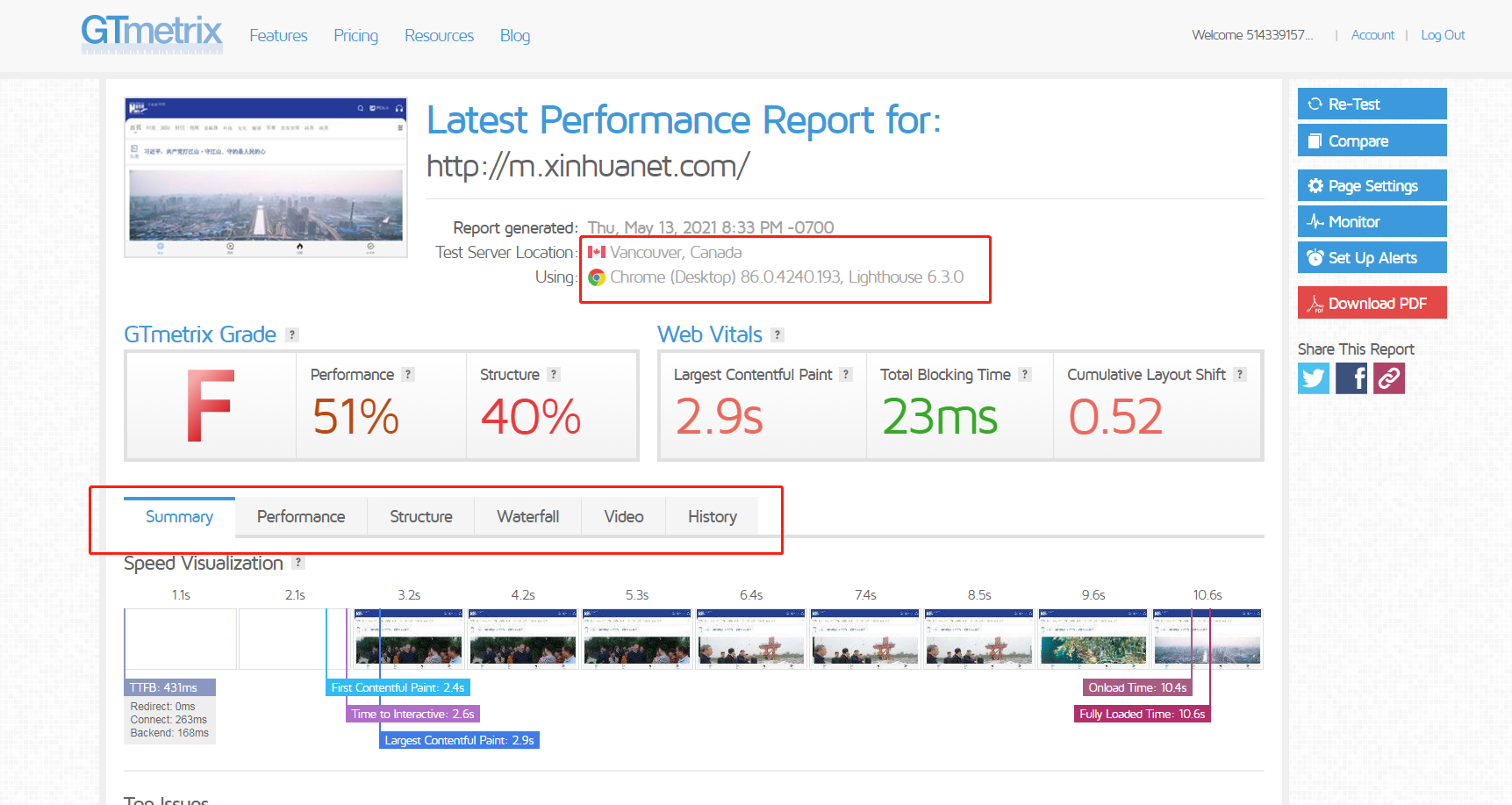
Task: Click the 10.6s filmstrip frame
Action: point(1207,639)
